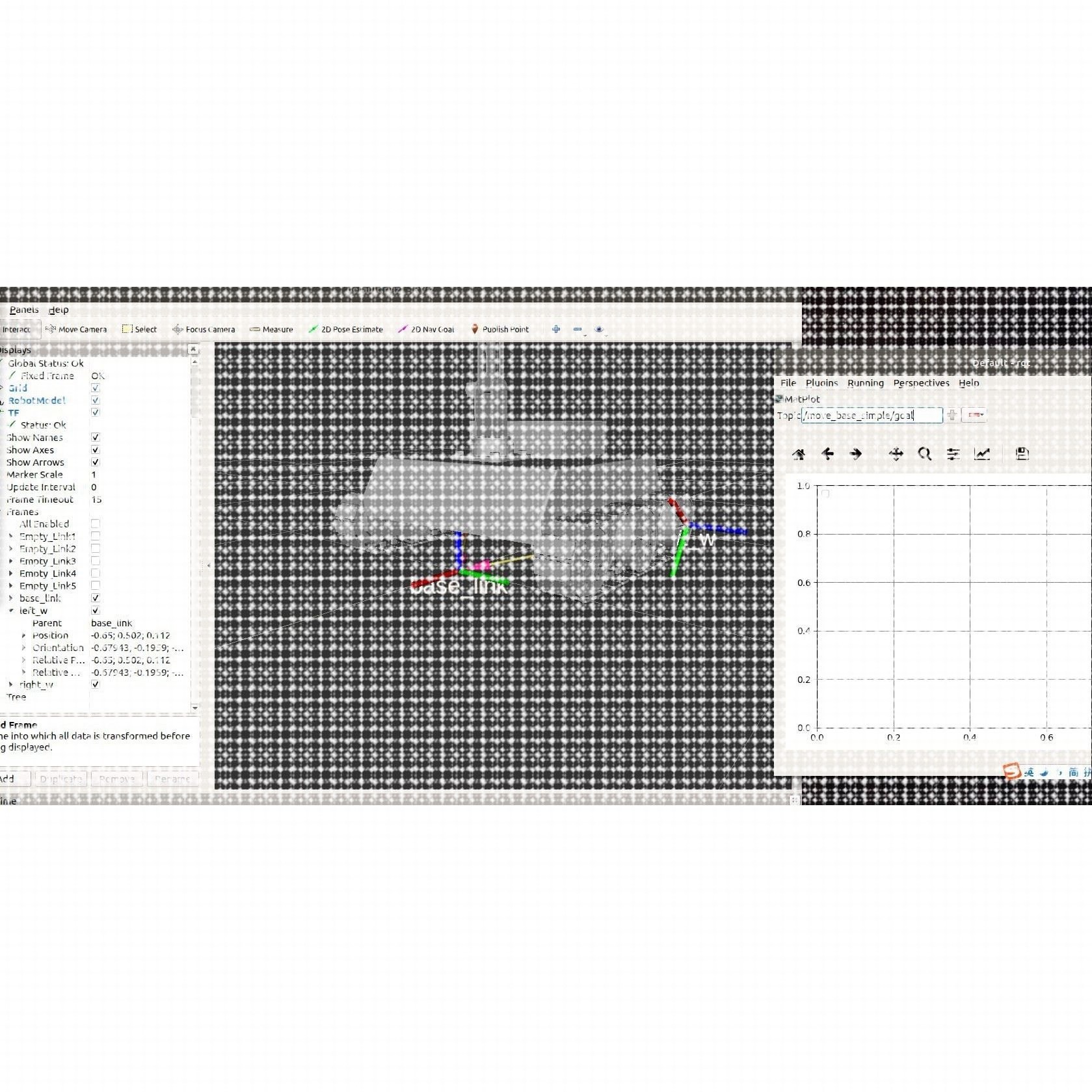
Task: Open the remove-topic dropdown in MatPlot
Action: click(974, 415)
